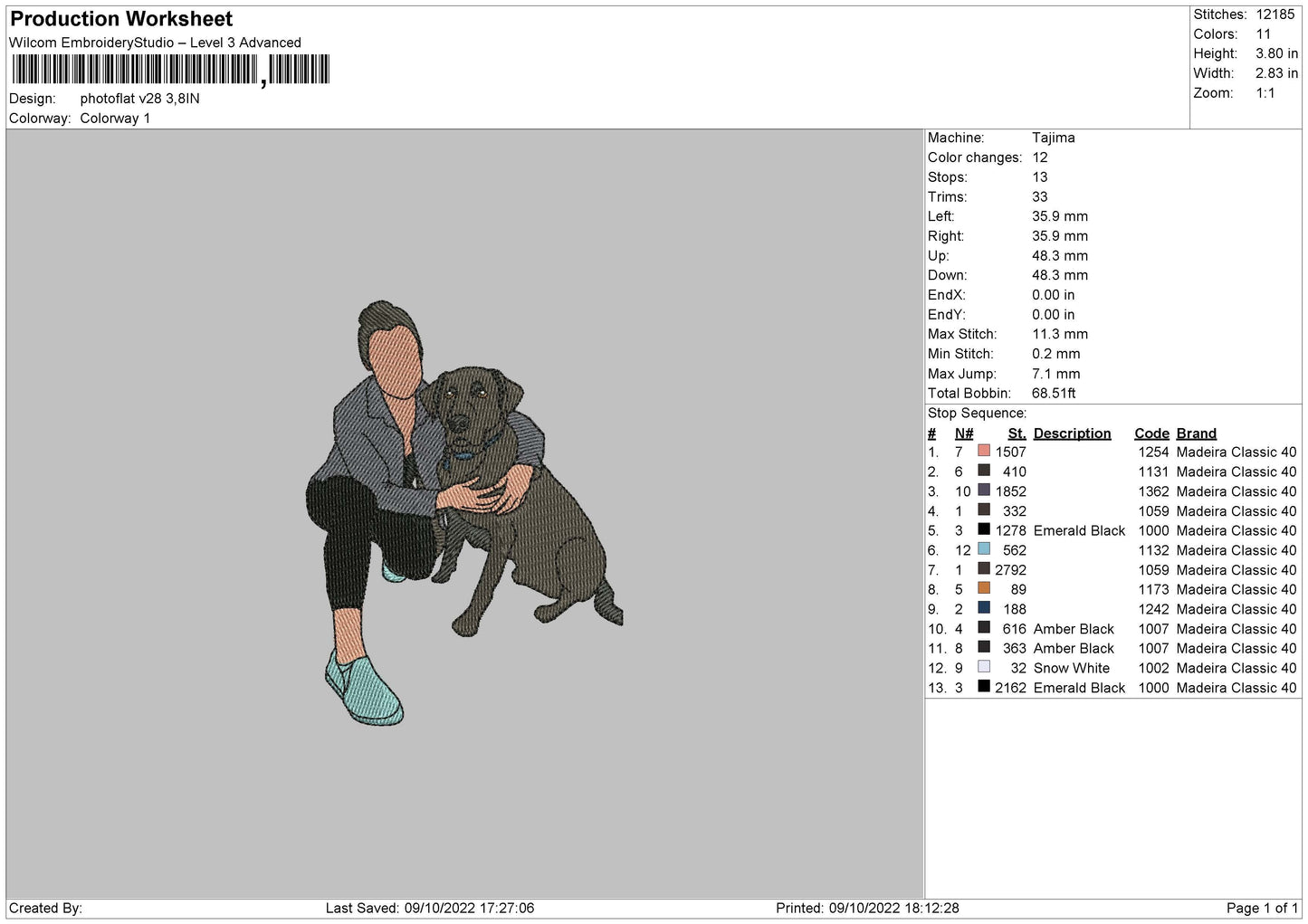Click the black swatch in stop 13
The image size is (1308, 924).
point(984,686)
